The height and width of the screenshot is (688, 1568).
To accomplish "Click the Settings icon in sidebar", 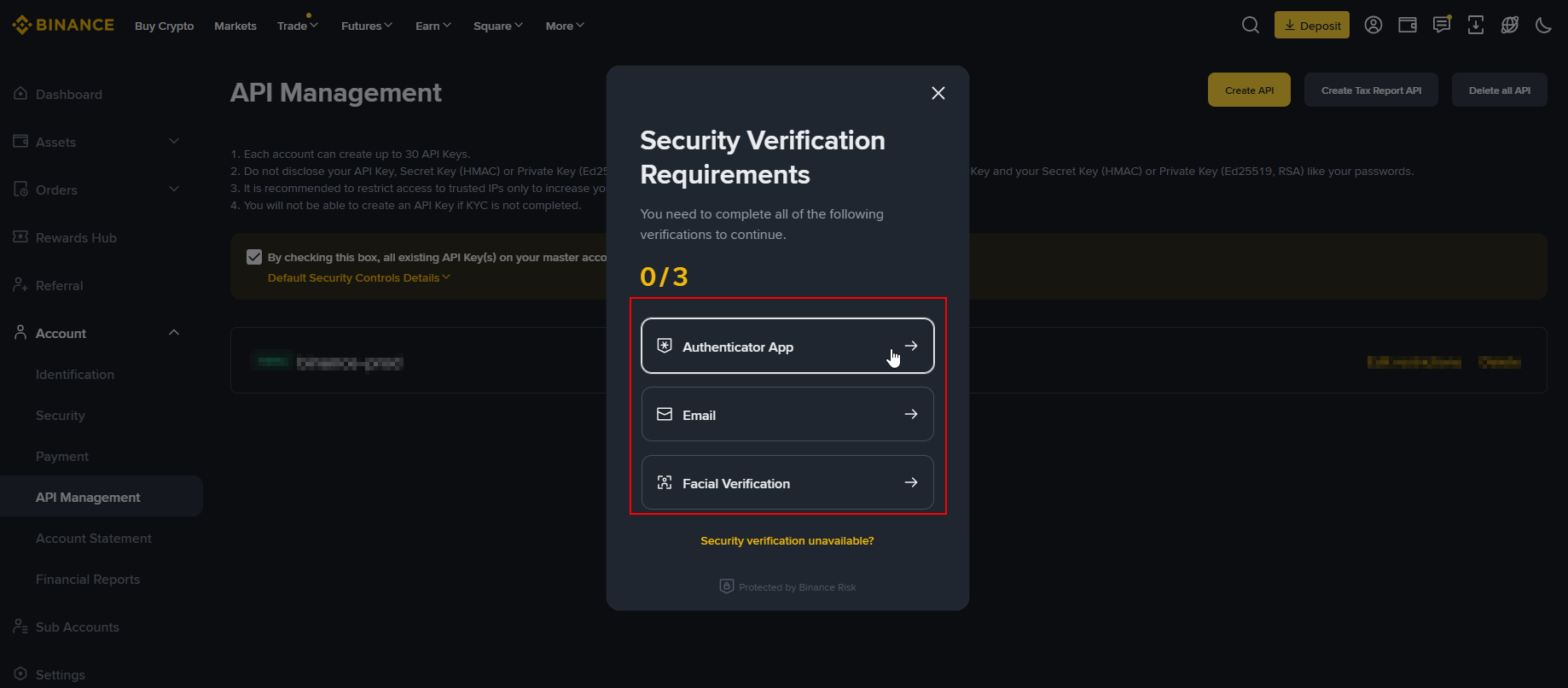I will click(20, 673).
